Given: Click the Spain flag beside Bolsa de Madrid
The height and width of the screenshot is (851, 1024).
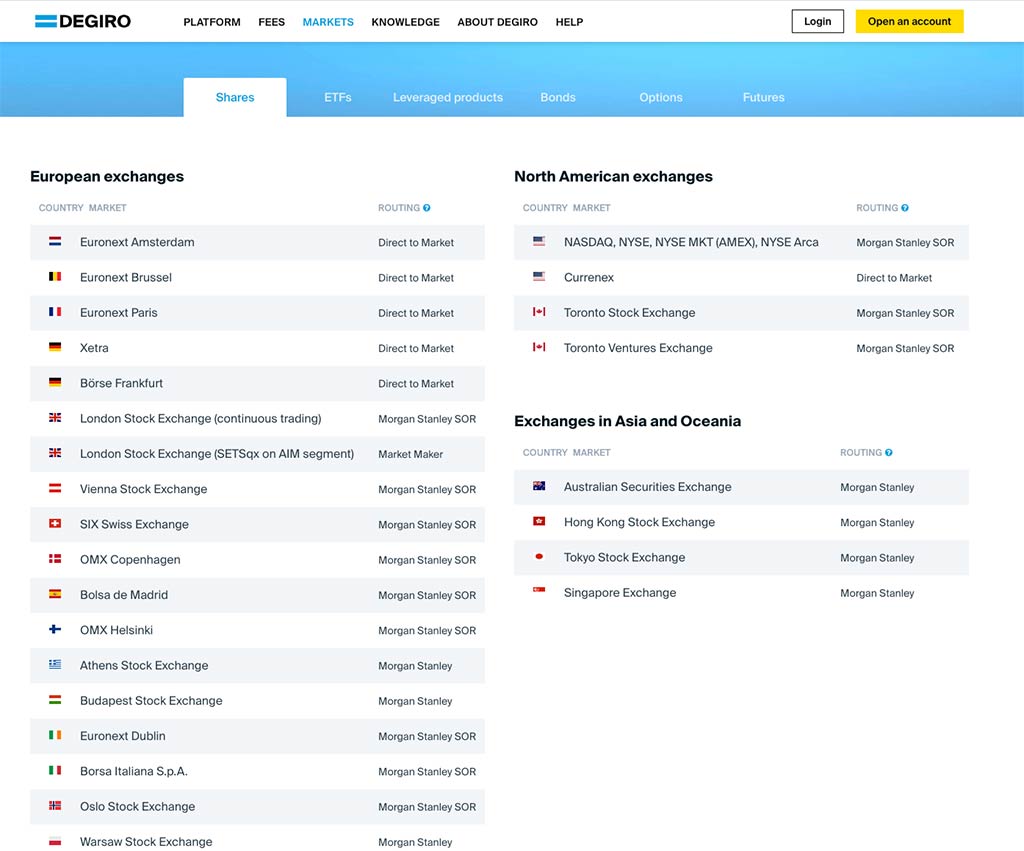Looking at the screenshot, I should coord(55,594).
